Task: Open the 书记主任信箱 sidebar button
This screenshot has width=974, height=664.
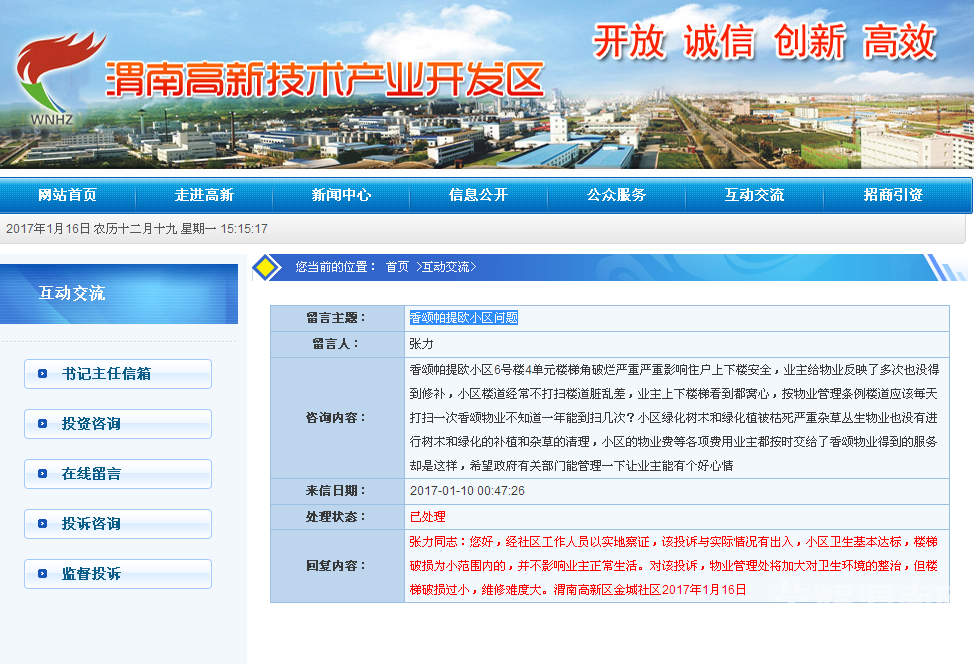Action: tap(118, 374)
